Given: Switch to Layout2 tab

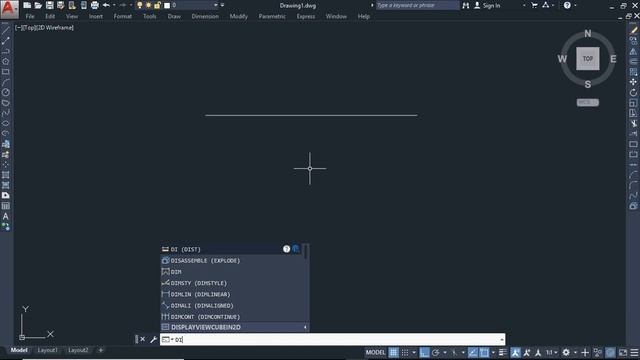Looking at the screenshot, I should (x=78, y=350).
